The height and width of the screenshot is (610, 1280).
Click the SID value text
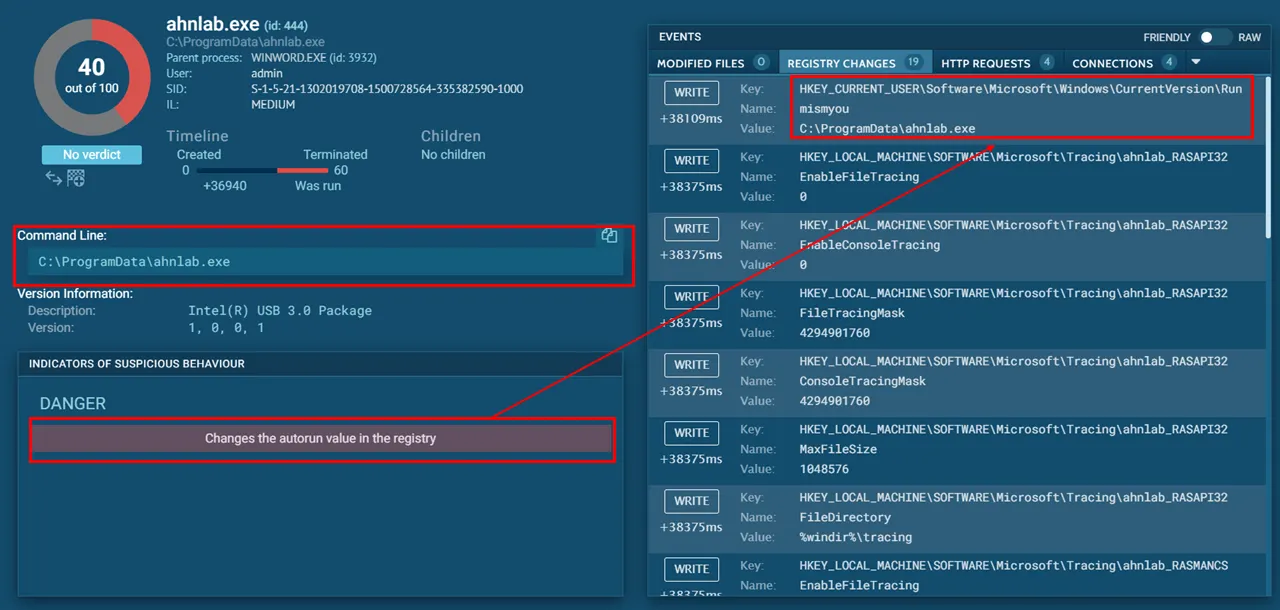[387, 89]
